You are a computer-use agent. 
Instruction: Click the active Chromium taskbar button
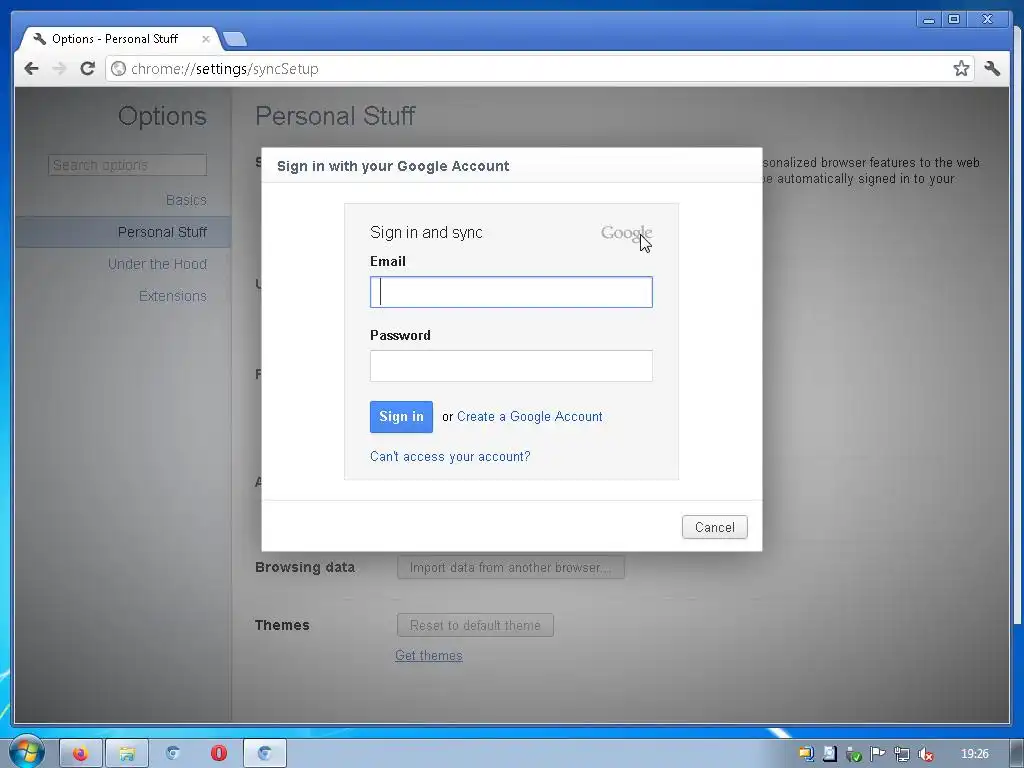(264, 754)
